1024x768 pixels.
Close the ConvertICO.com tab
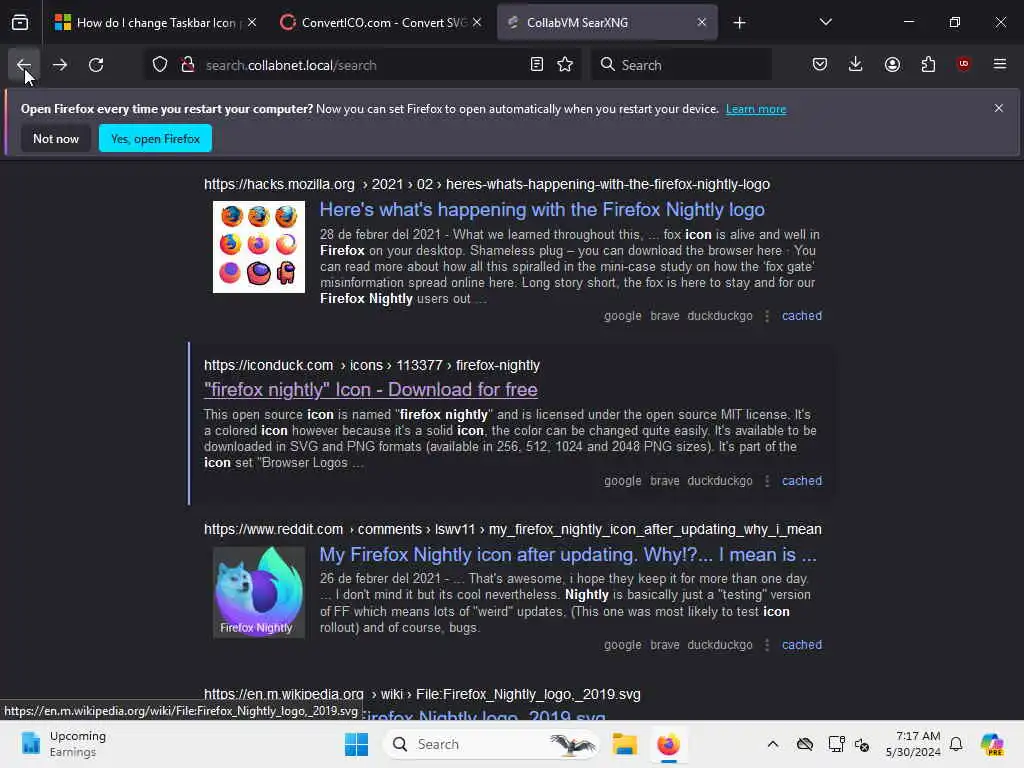[477, 23]
